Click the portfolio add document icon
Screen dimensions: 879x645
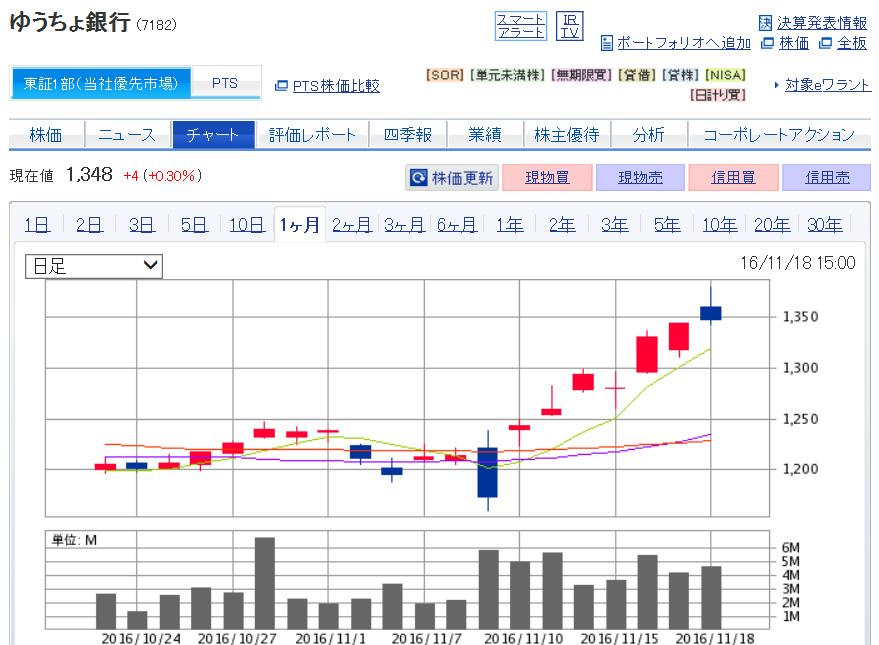point(607,43)
